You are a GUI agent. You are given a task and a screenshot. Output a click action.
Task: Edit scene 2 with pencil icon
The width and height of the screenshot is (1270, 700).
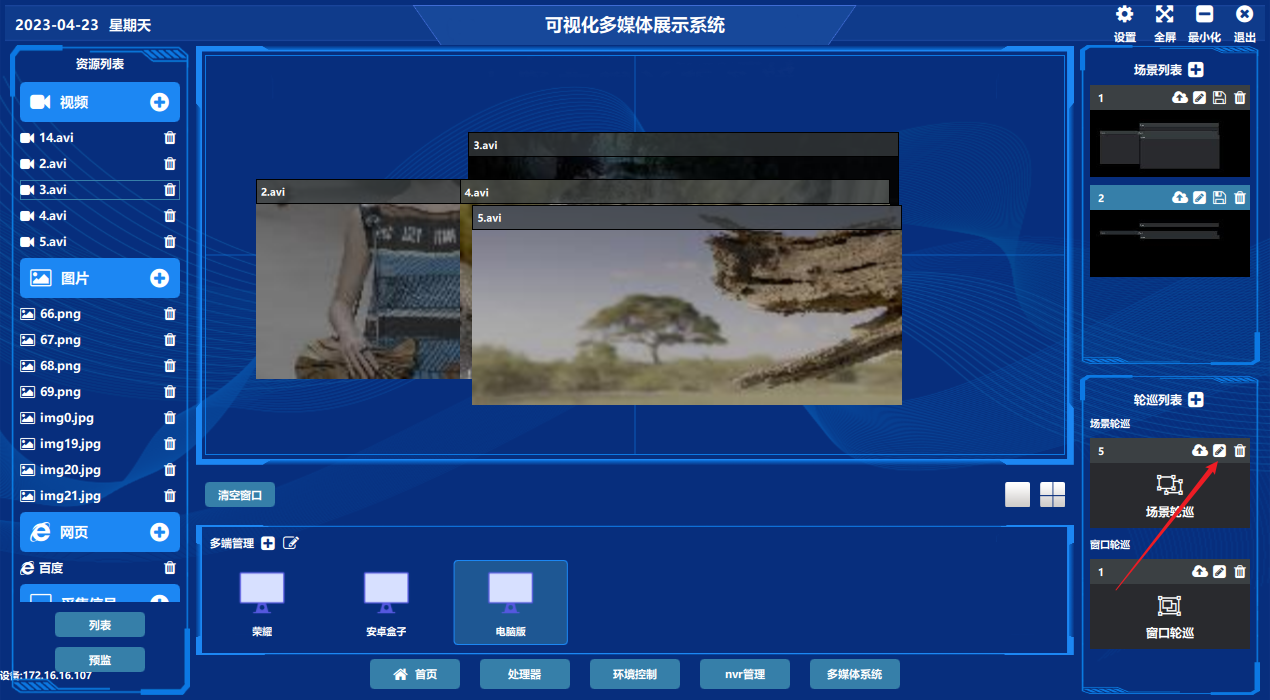[1200, 198]
